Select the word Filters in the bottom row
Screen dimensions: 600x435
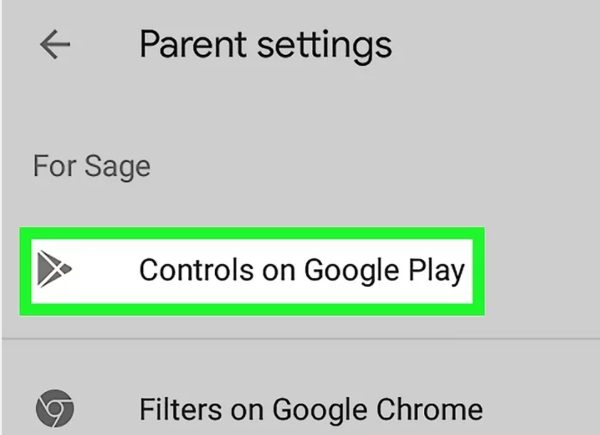(x=181, y=409)
